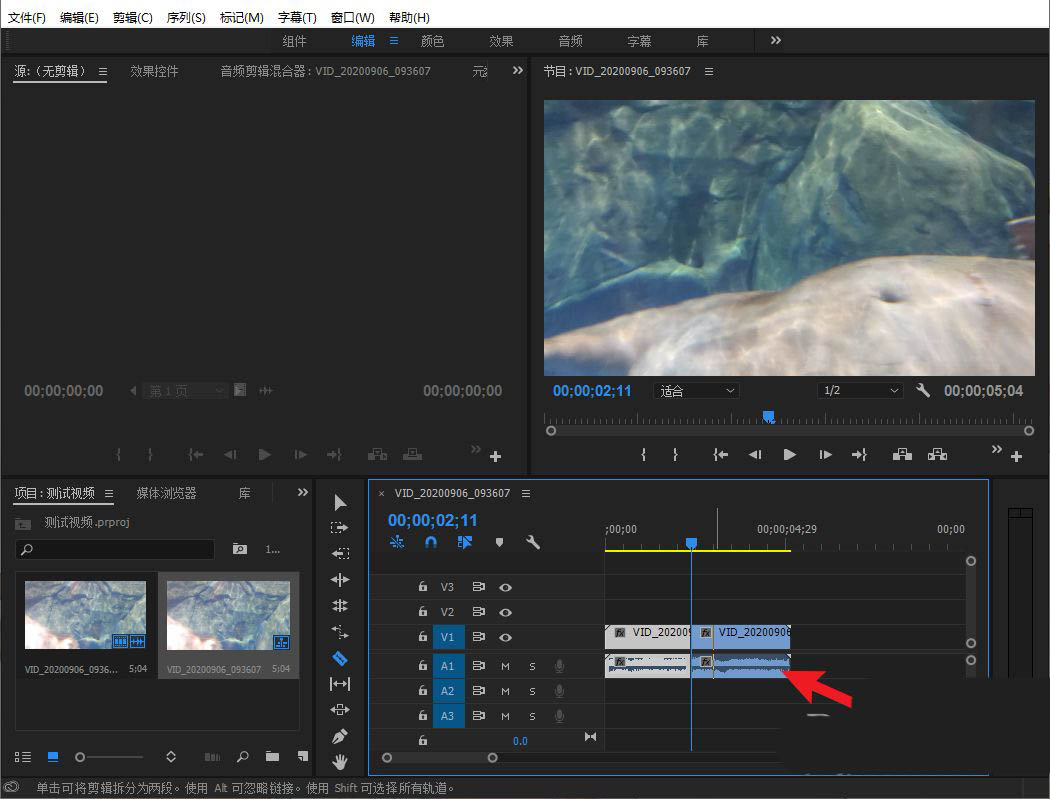The height and width of the screenshot is (799, 1050).
Task: Toggle timeline snapping magnet icon
Action: pyautogui.click(x=431, y=542)
